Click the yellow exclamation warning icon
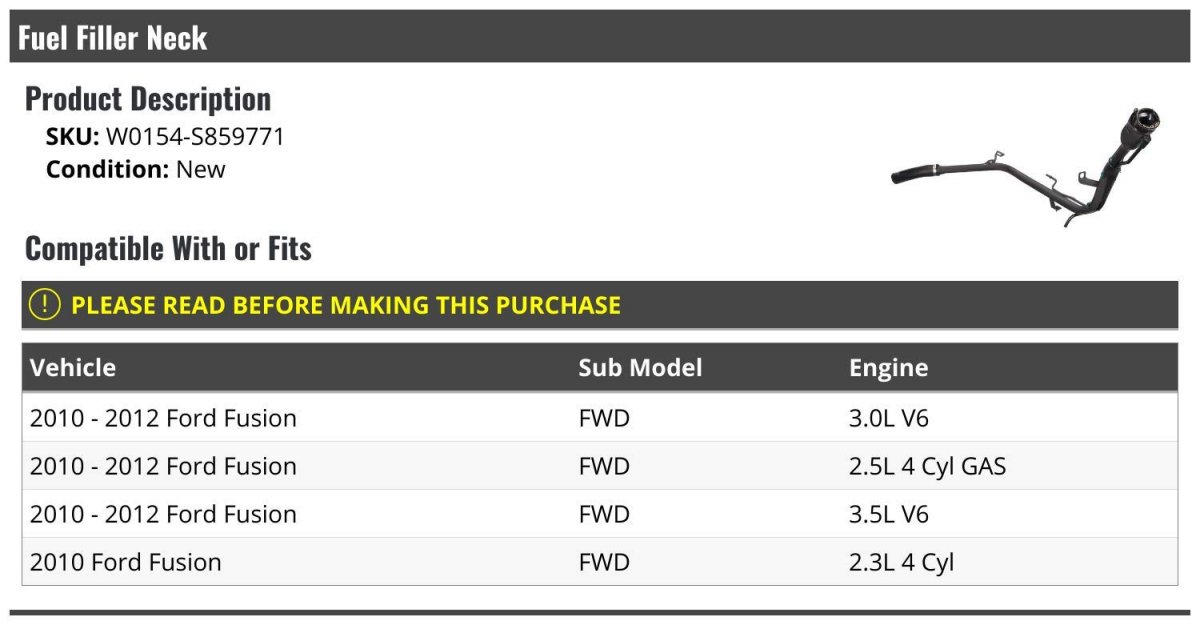The width and height of the screenshot is (1200, 625). [46, 305]
